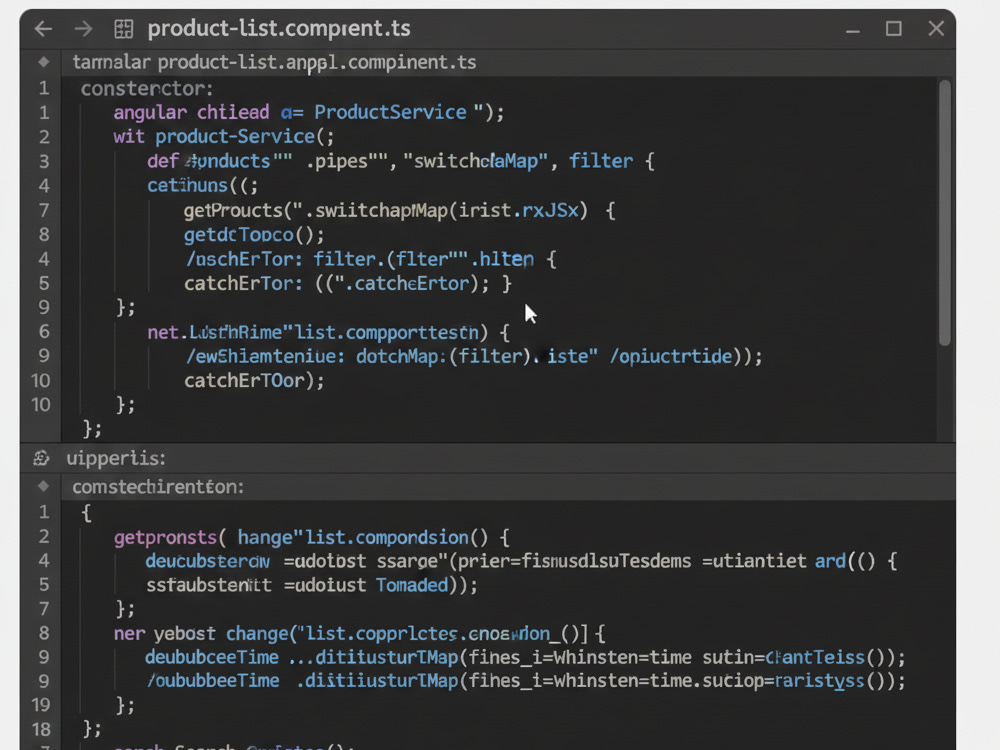1000x750 pixels.
Task: Click the catchErTor: catcheErtor line
Action: click(348, 283)
